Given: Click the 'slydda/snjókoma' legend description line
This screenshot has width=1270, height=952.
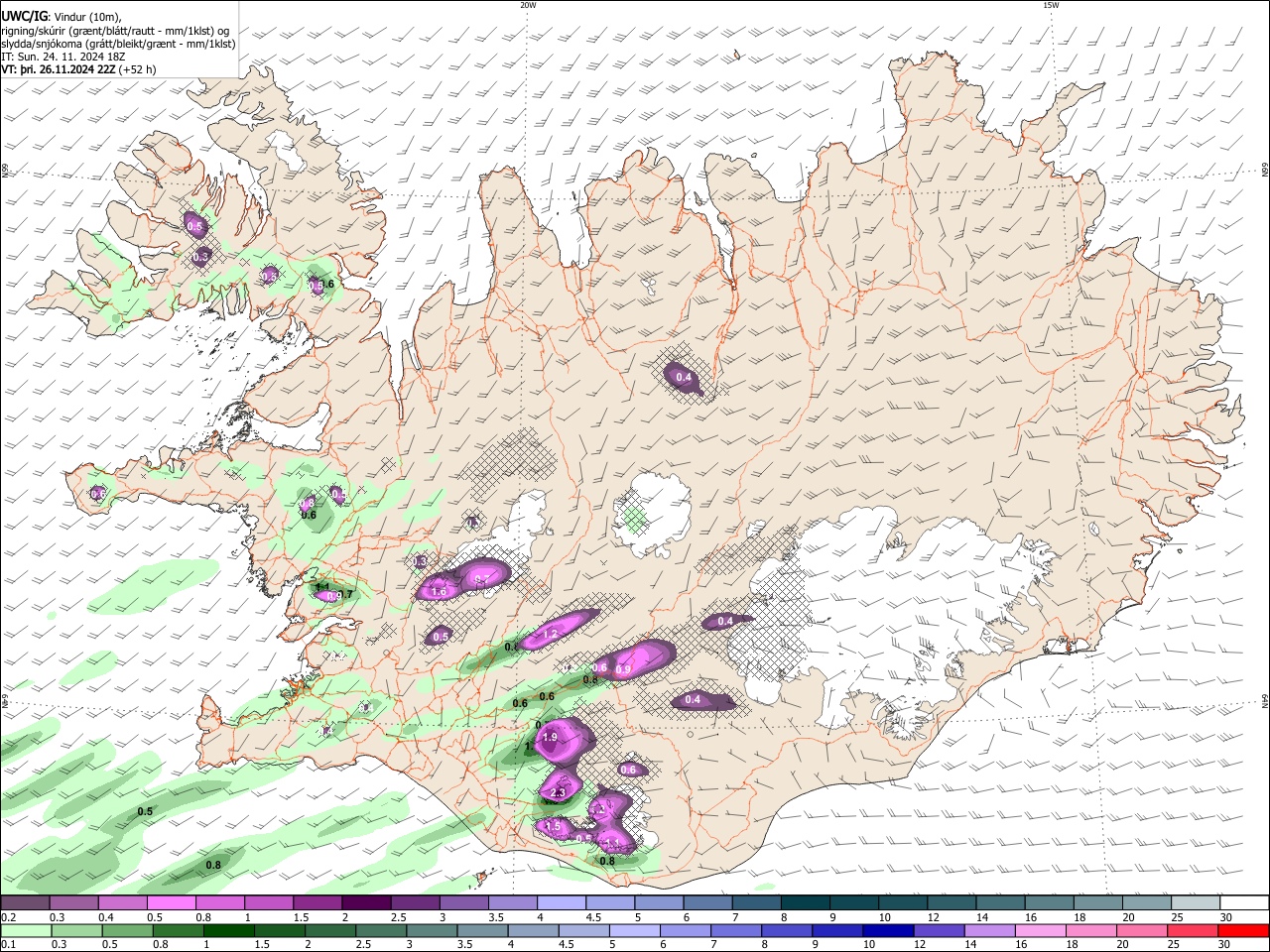Looking at the screenshot, I should click(x=118, y=44).
